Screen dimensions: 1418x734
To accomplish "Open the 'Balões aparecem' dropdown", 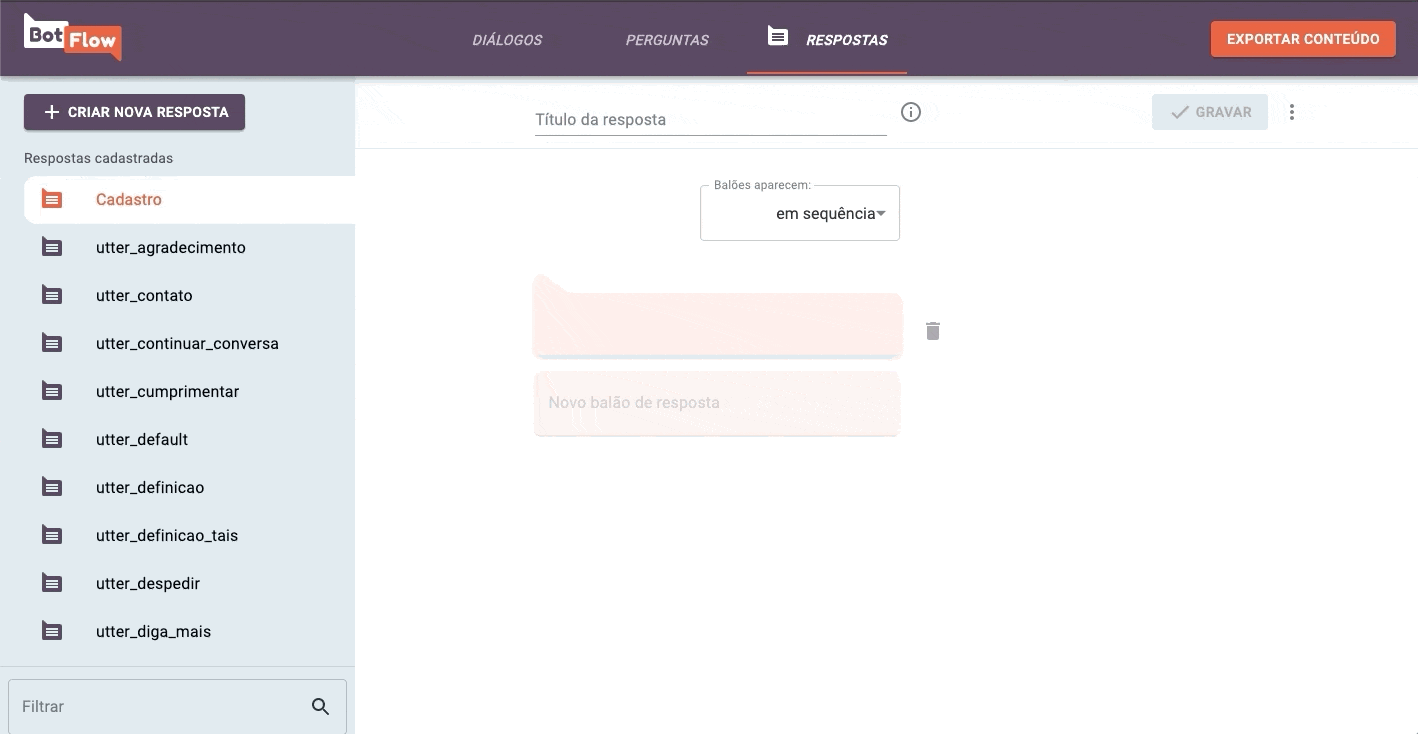I will click(800, 214).
